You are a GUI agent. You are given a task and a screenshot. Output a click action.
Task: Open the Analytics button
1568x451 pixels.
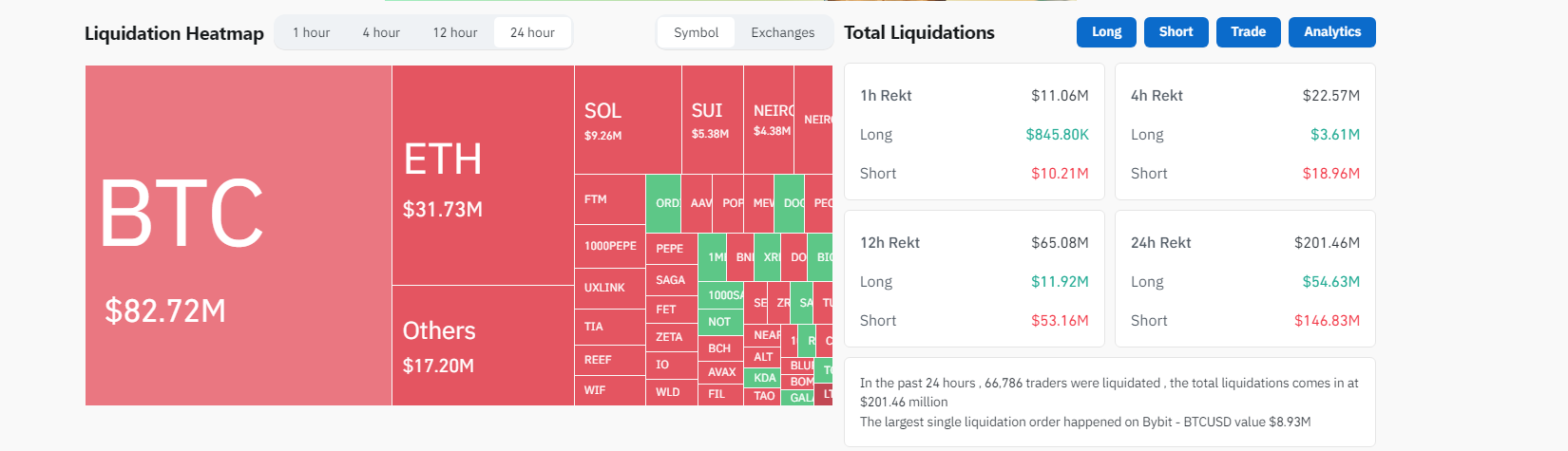[1331, 31]
